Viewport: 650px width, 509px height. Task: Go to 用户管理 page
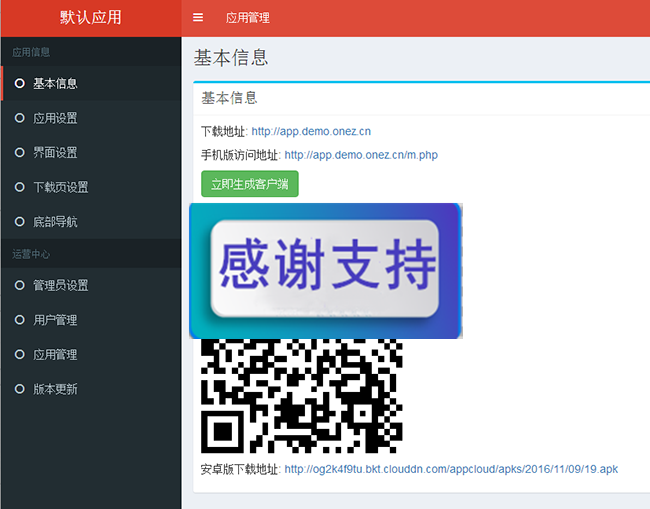coord(91,320)
